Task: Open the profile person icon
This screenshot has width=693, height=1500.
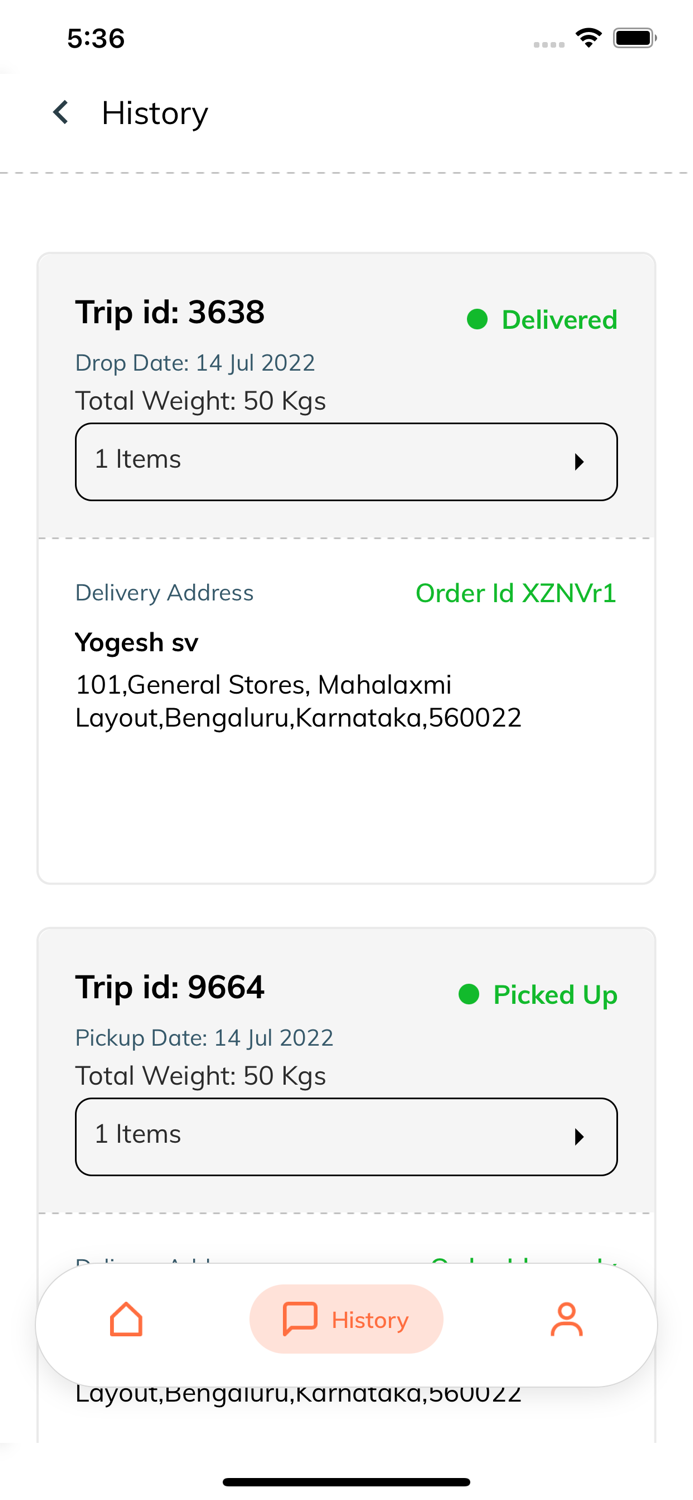Action: [x=566, y=1320]
